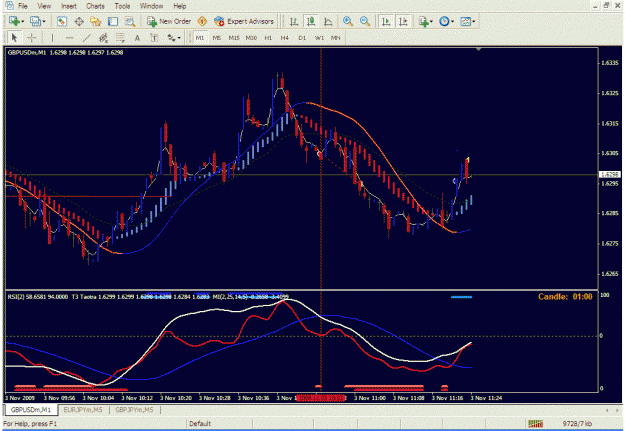The height and width of the screenshot is (431, 625).
Task: Select the Horizontal Line drawing tool
Action: coord(69,38)
